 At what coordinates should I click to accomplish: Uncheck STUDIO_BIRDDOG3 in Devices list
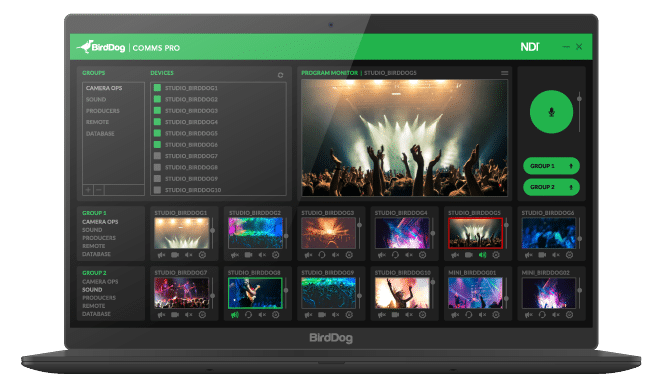157,111
